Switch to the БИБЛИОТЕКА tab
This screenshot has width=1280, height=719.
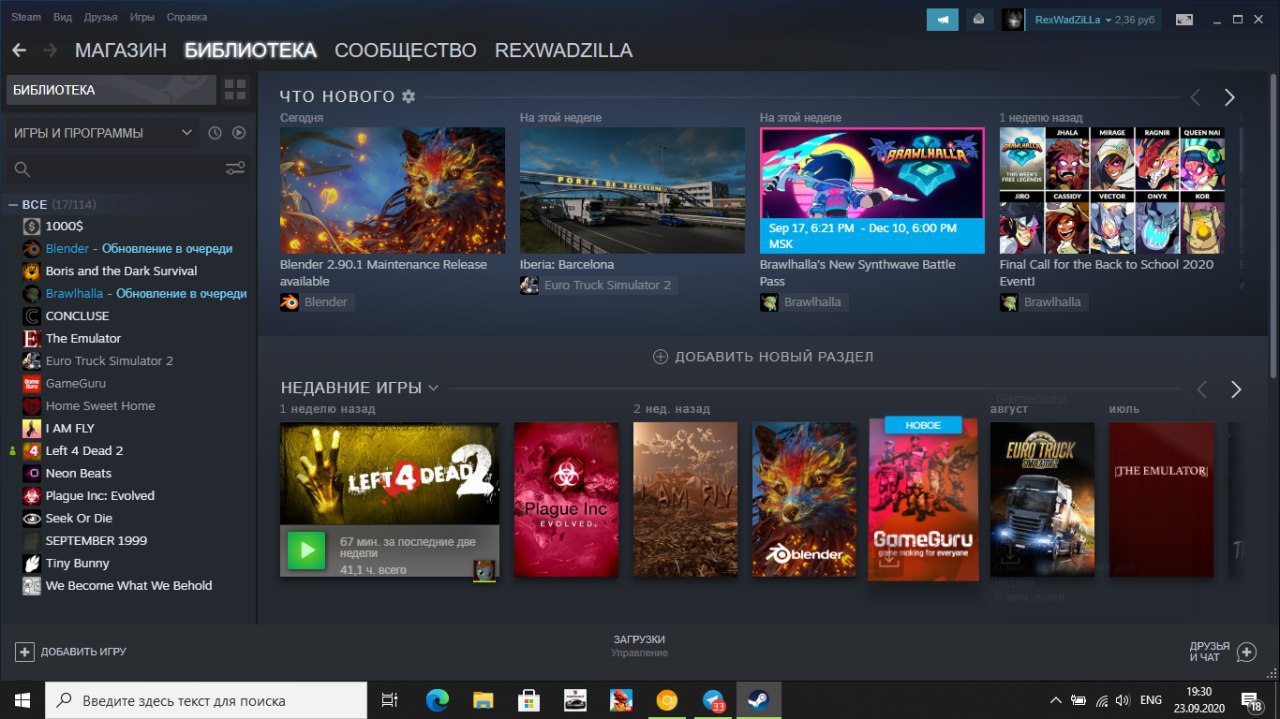(x=250, y=50)
